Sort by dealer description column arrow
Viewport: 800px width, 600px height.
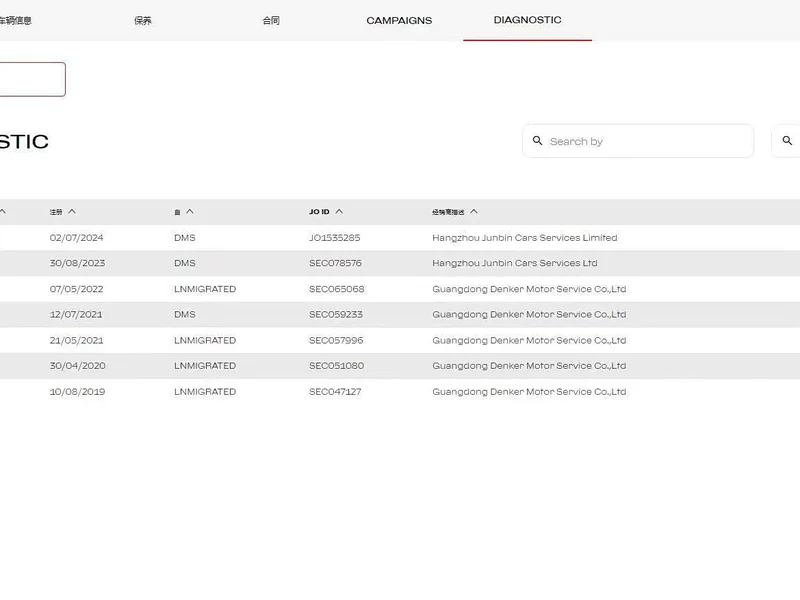pos(474,211)
